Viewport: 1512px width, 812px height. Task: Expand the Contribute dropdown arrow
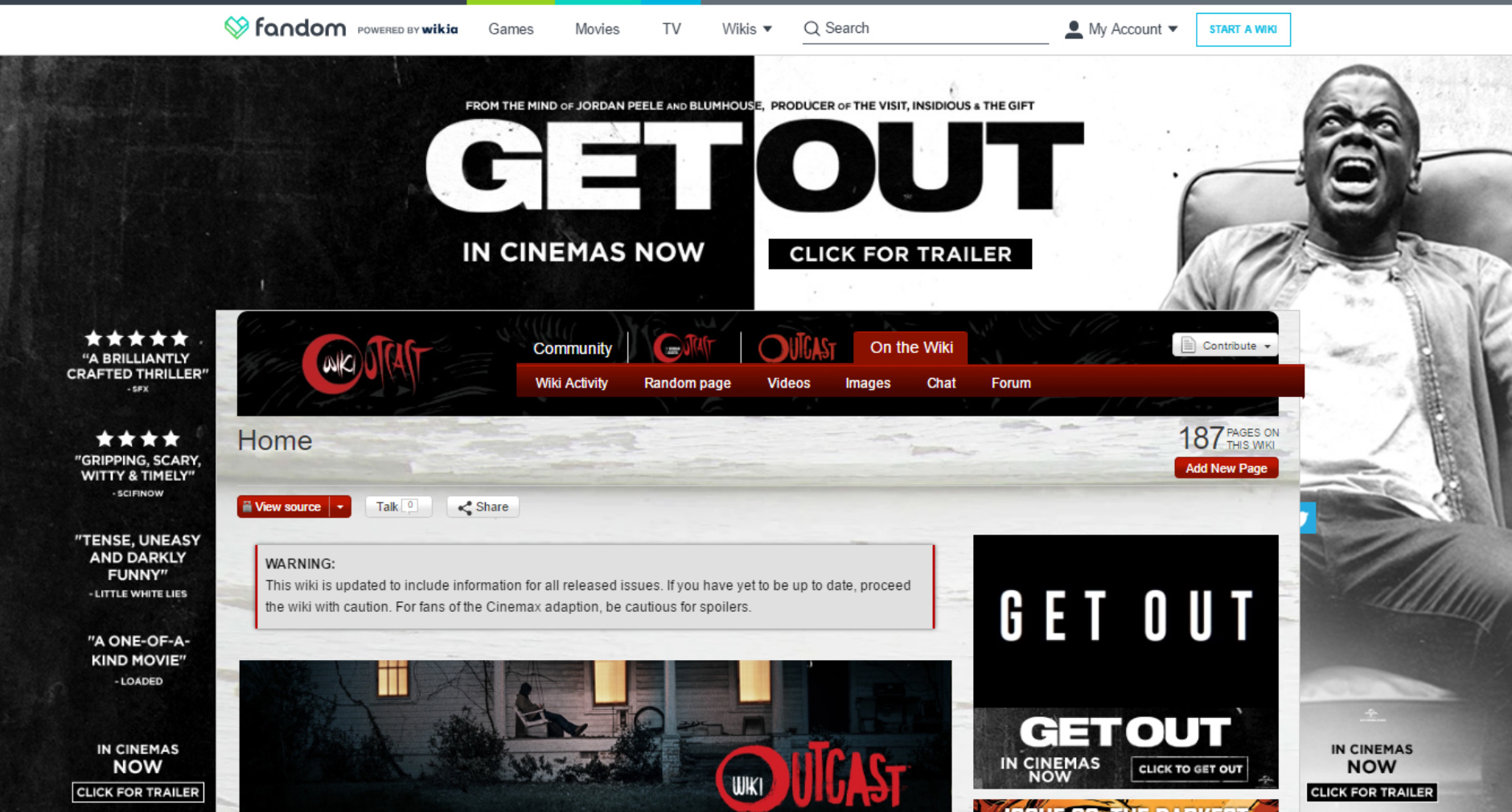coord(1268,347)
